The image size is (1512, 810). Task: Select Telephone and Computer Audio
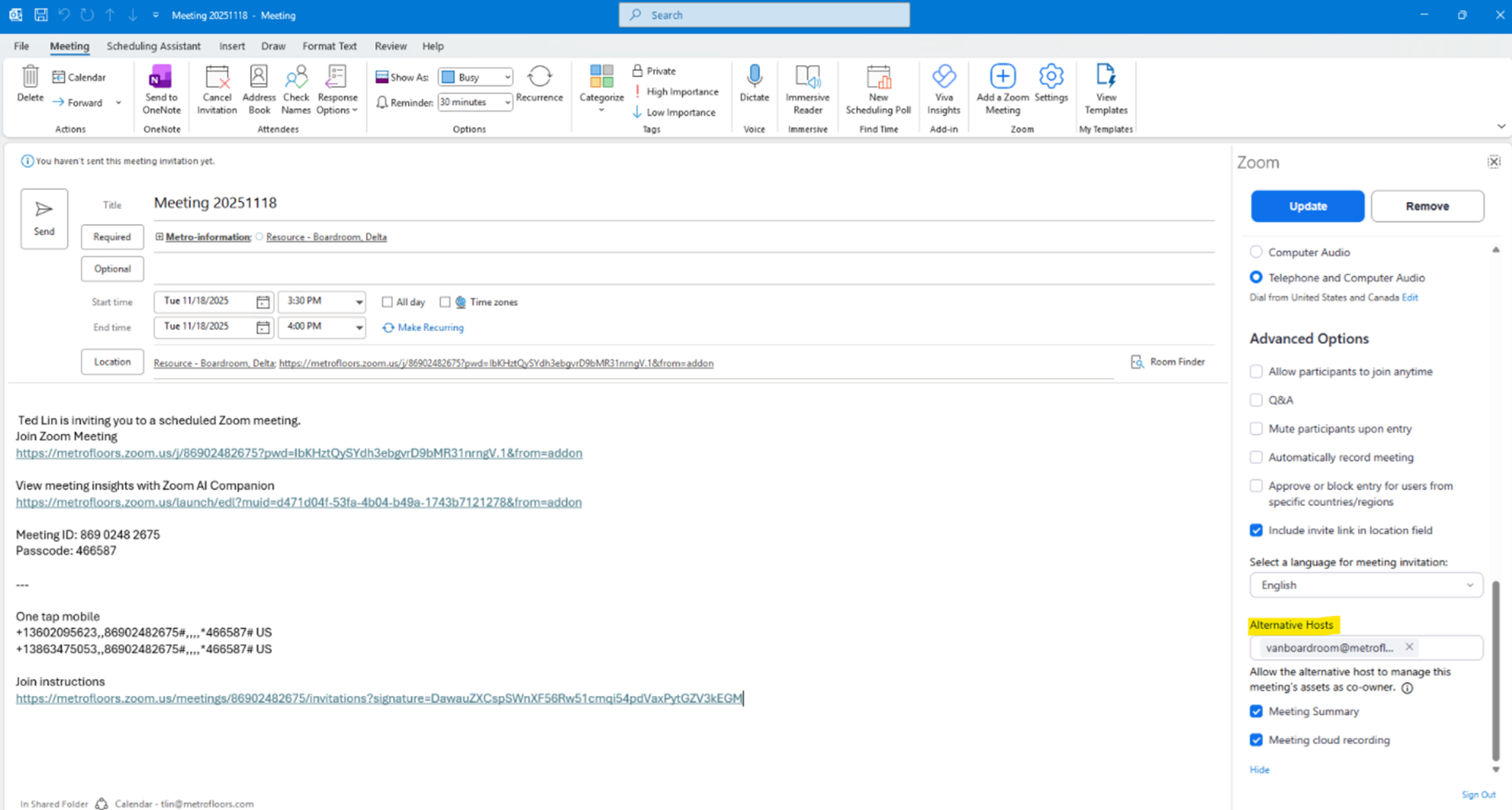pos(1256,277)
